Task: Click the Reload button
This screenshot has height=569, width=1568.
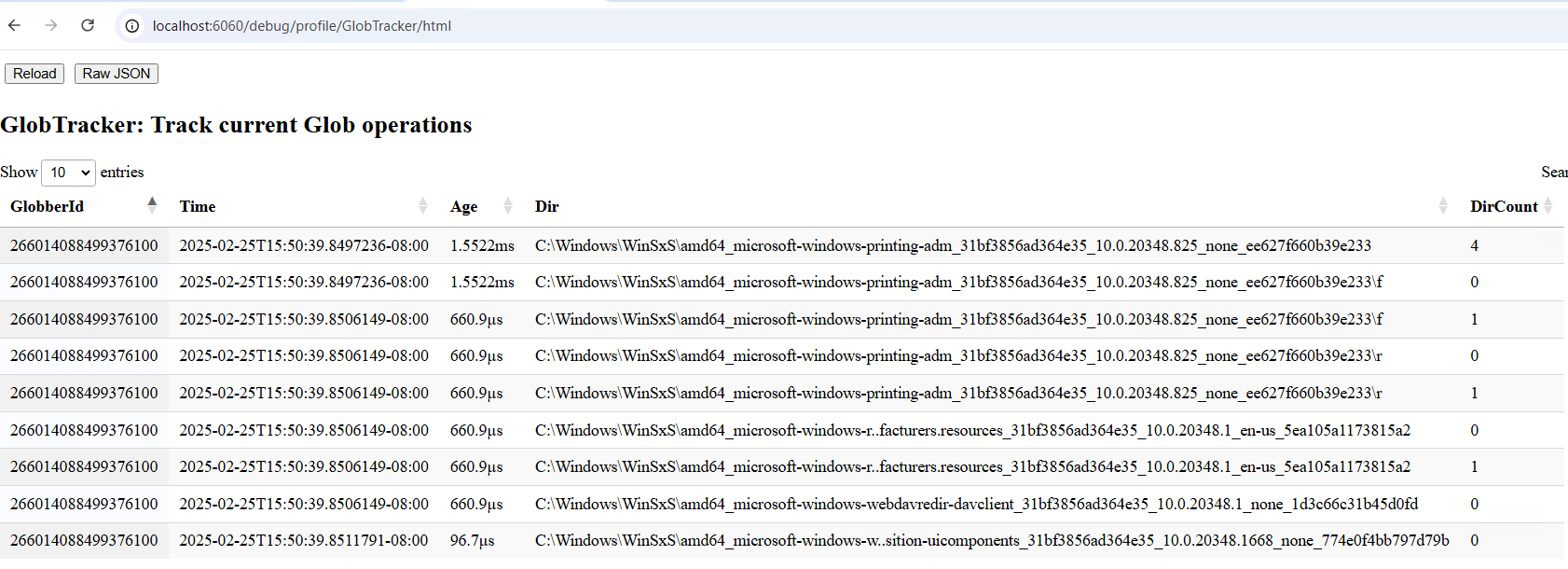Action: click(x=34, y=74)
